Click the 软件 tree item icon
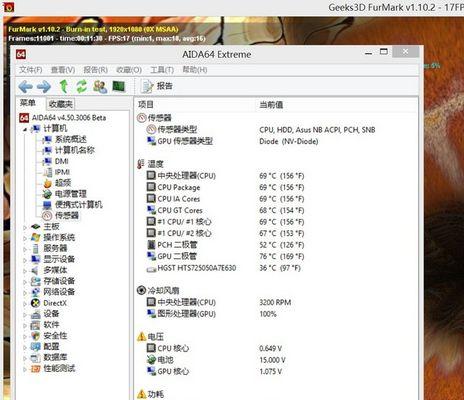This screenshot has height=400, width=464. click(35, 325)
